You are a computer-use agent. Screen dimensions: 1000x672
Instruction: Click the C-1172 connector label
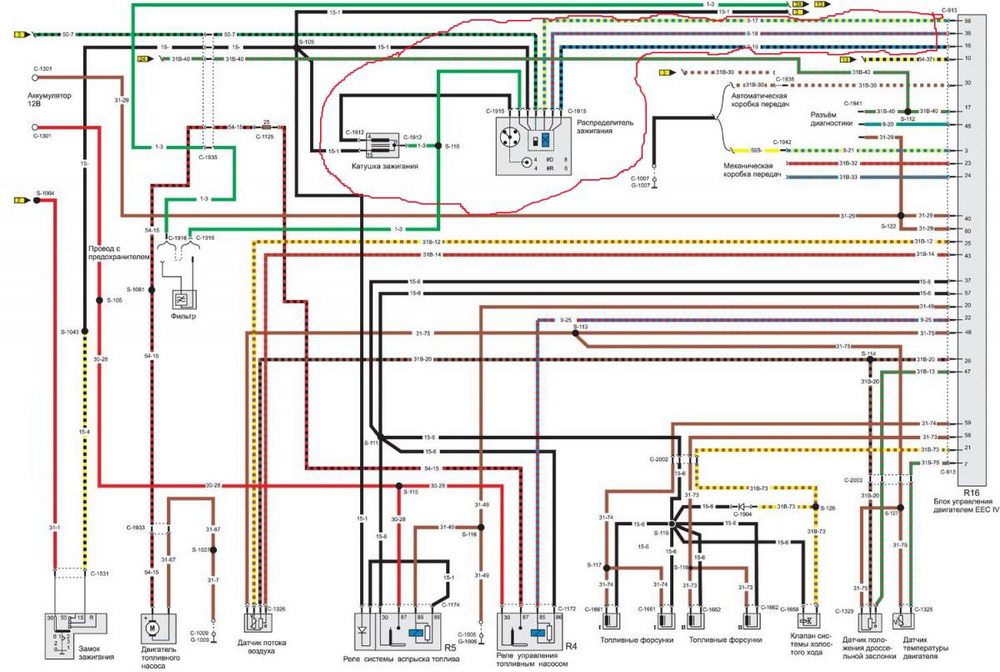566,609
